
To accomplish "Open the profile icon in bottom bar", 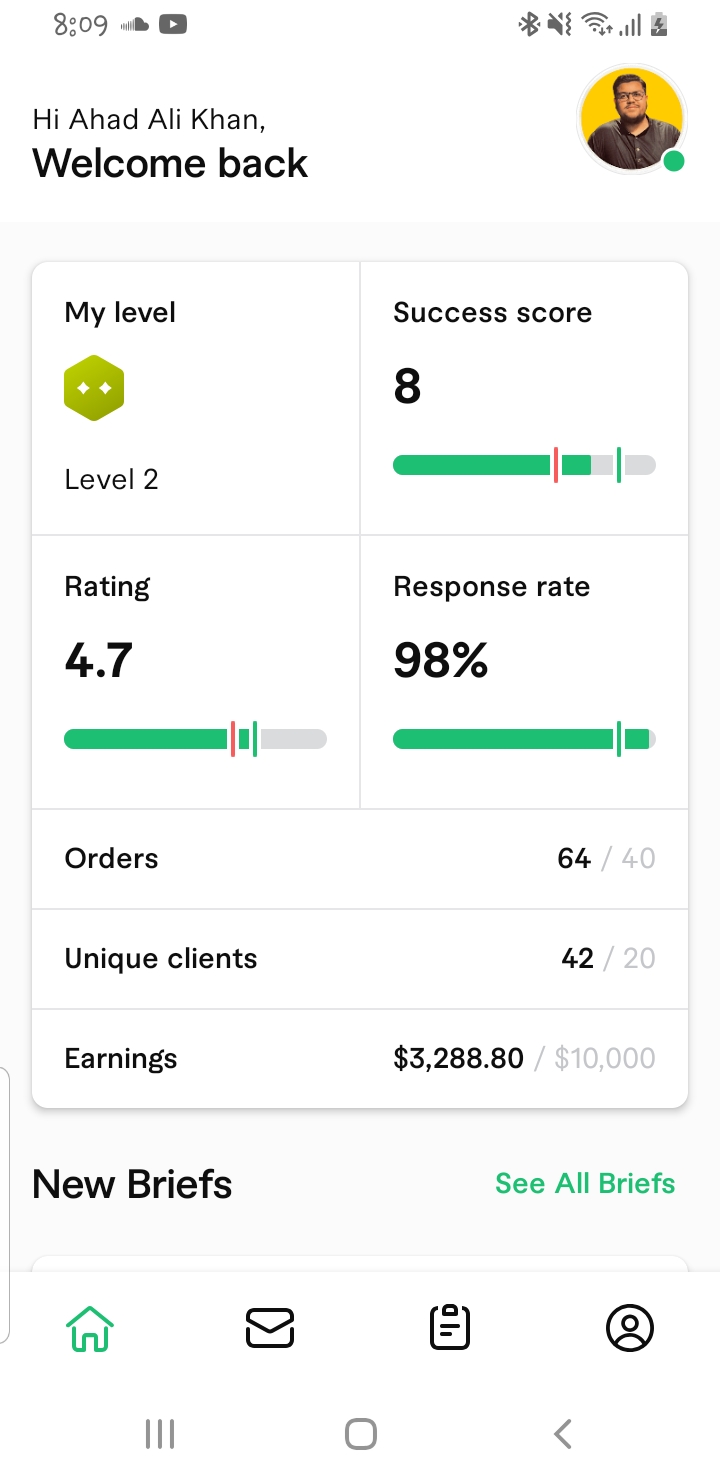I will [630, 1328].
